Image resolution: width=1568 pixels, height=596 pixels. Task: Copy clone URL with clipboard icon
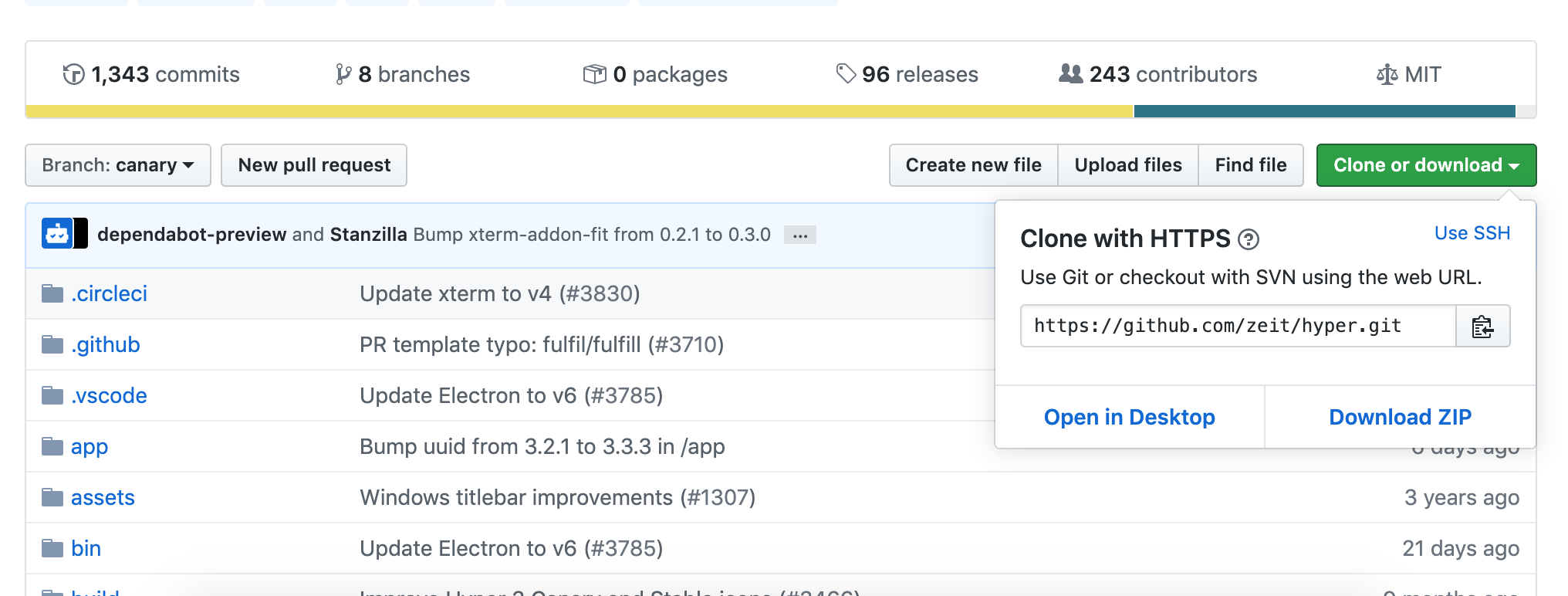pos(1482,326)
